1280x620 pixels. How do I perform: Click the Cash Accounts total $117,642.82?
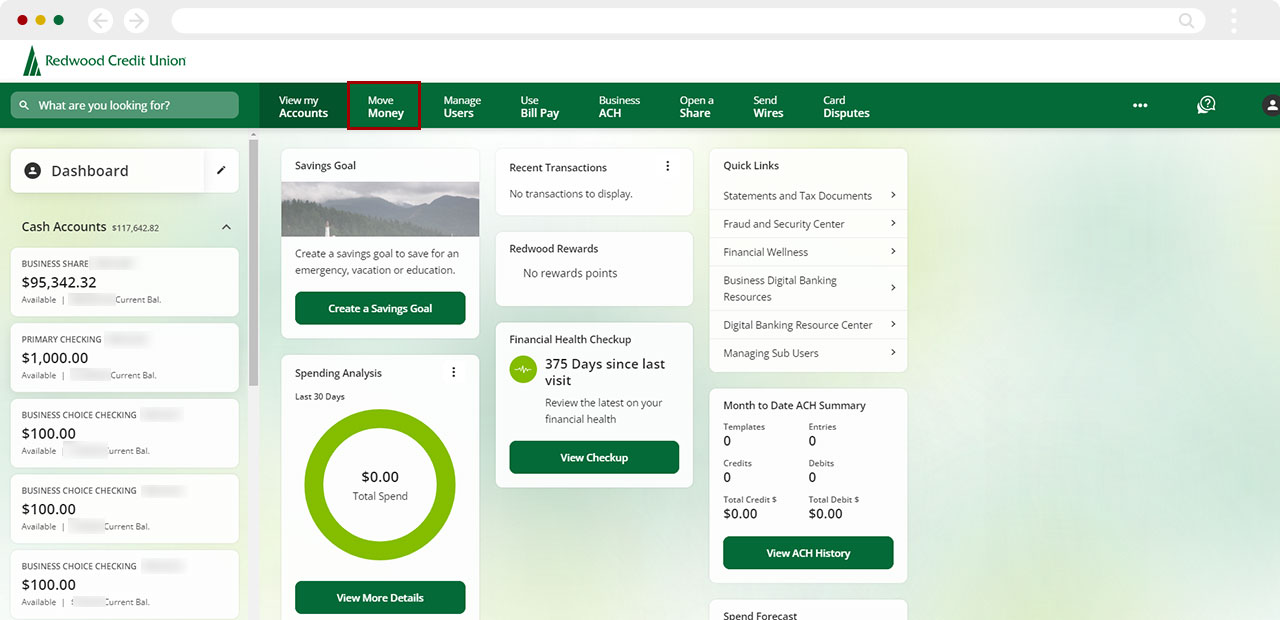tap(135, 228)
